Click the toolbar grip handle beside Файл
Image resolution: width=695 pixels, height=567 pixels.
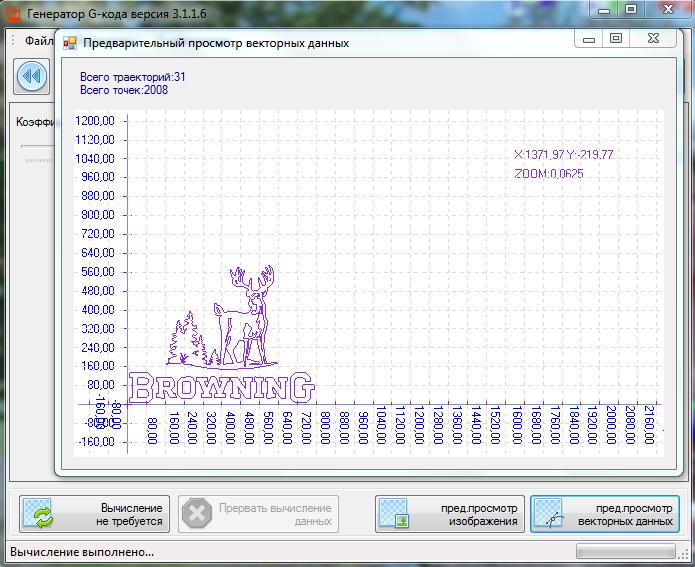coord(13,41)
